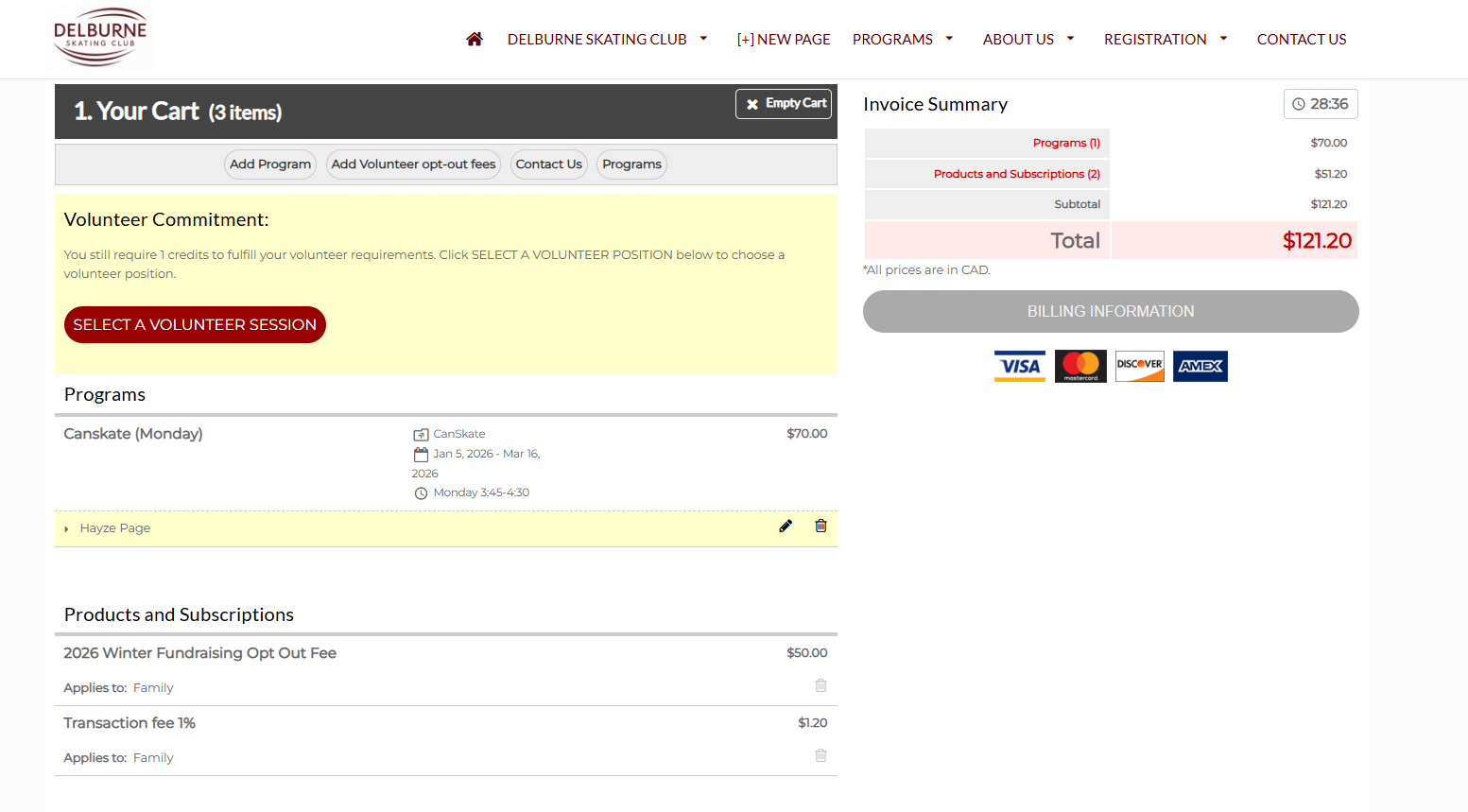Delete Hayze Page registration with trash icon

point(820,527)
